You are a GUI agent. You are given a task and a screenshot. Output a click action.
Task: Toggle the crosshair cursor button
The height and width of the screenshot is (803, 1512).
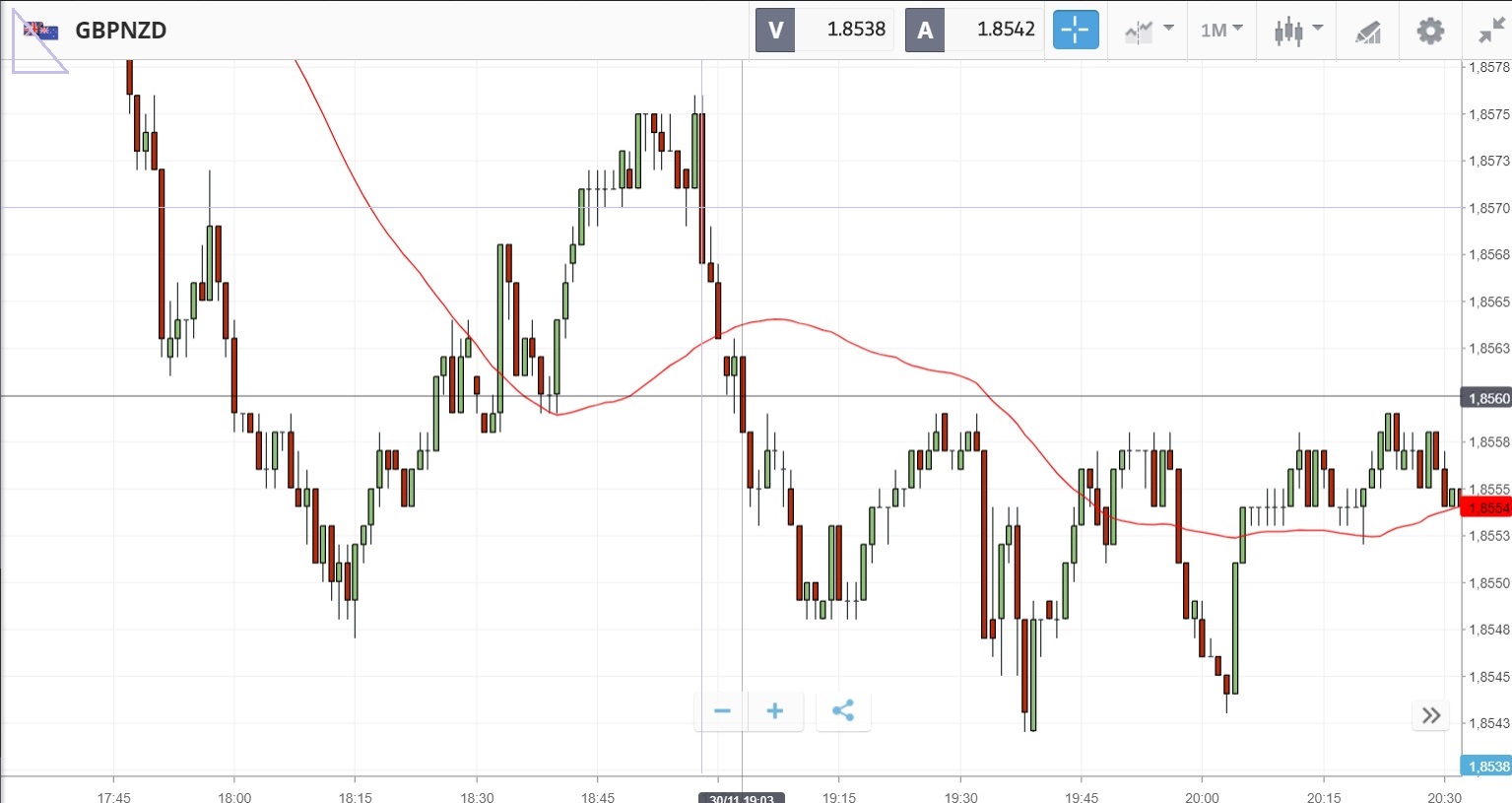(1075, 30)
